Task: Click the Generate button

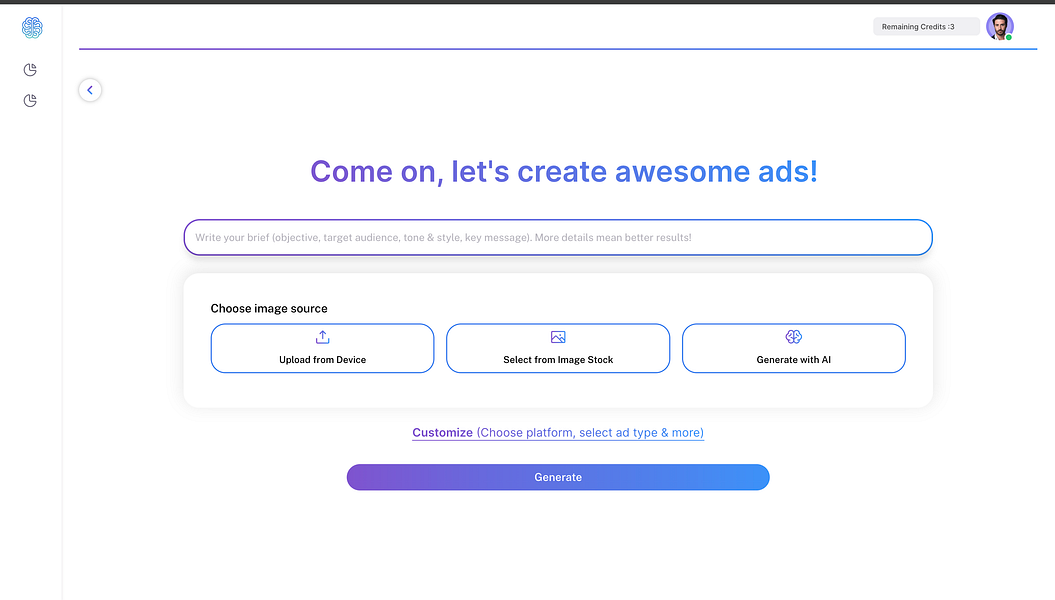Action: pyautogui.click(x=558, y=477)
